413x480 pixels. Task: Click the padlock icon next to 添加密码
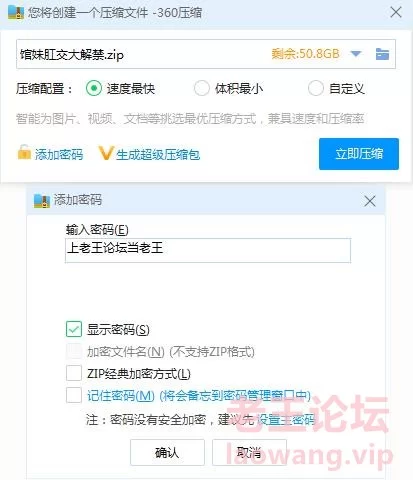[x=24, y=153]
